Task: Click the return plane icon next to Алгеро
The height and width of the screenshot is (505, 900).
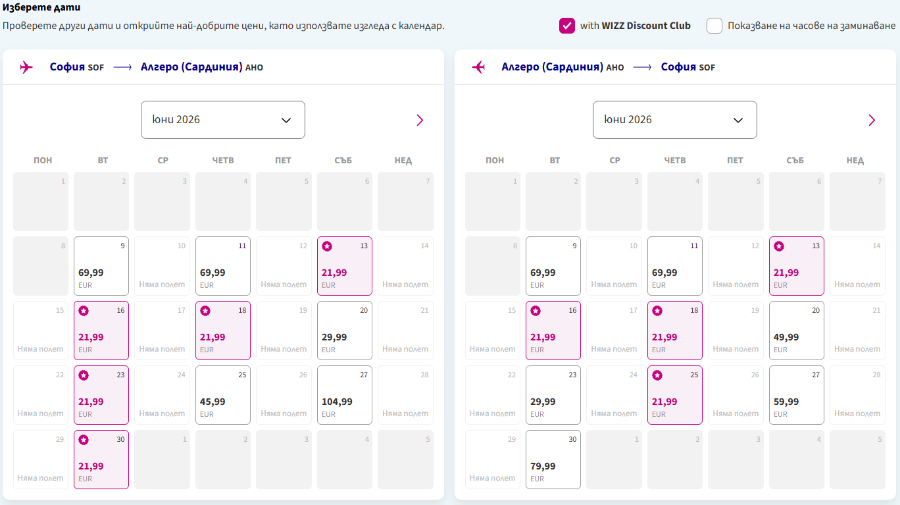Action: 478,67
